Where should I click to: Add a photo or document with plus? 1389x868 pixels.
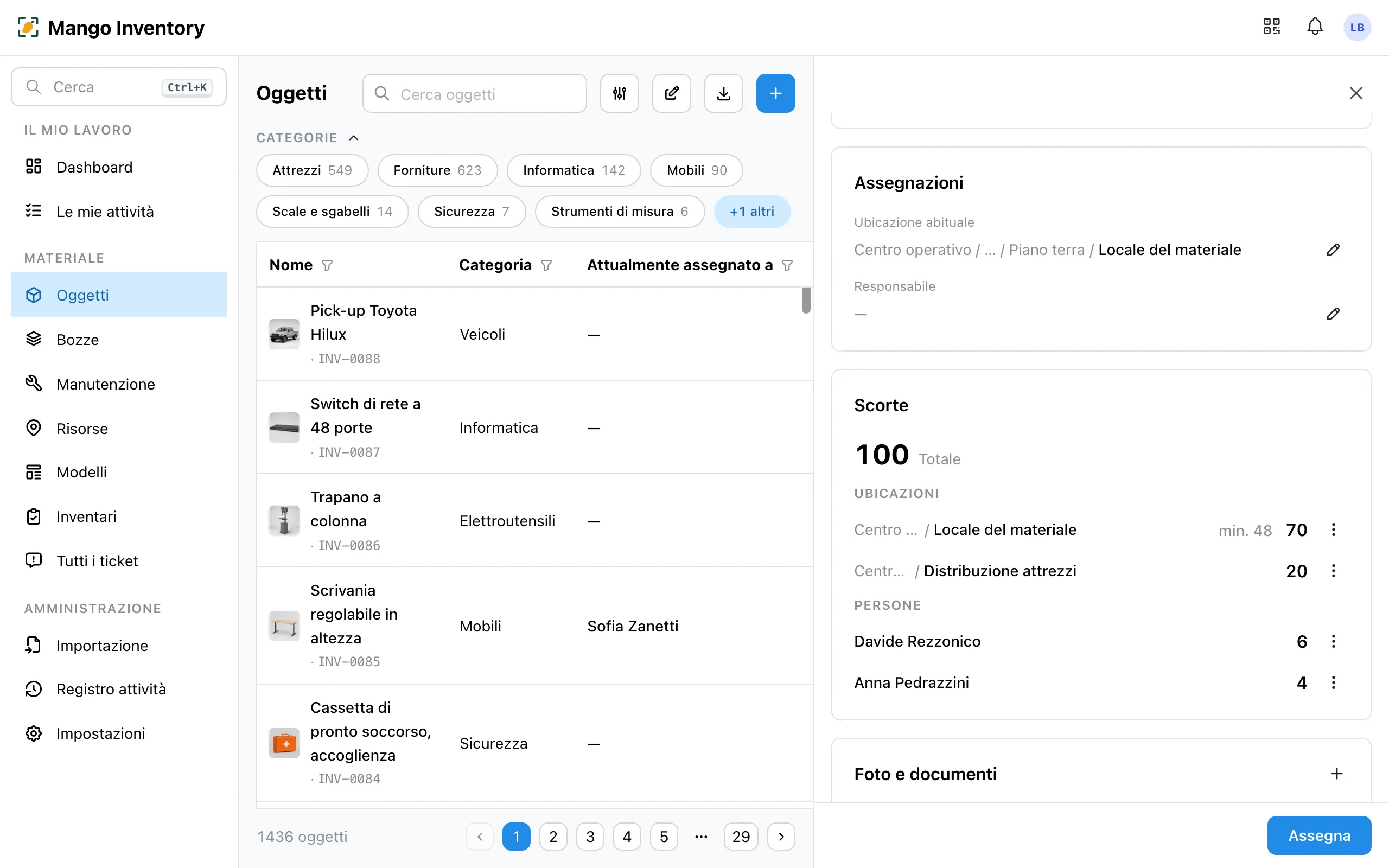click(x=1337, y=774)
